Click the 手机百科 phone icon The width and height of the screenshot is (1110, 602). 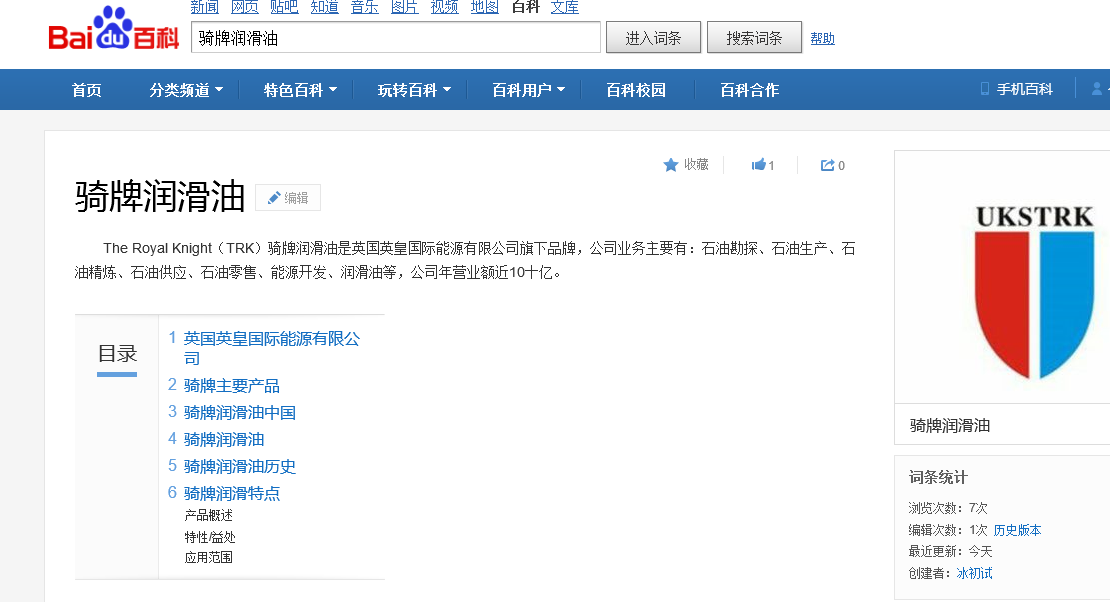984,89
